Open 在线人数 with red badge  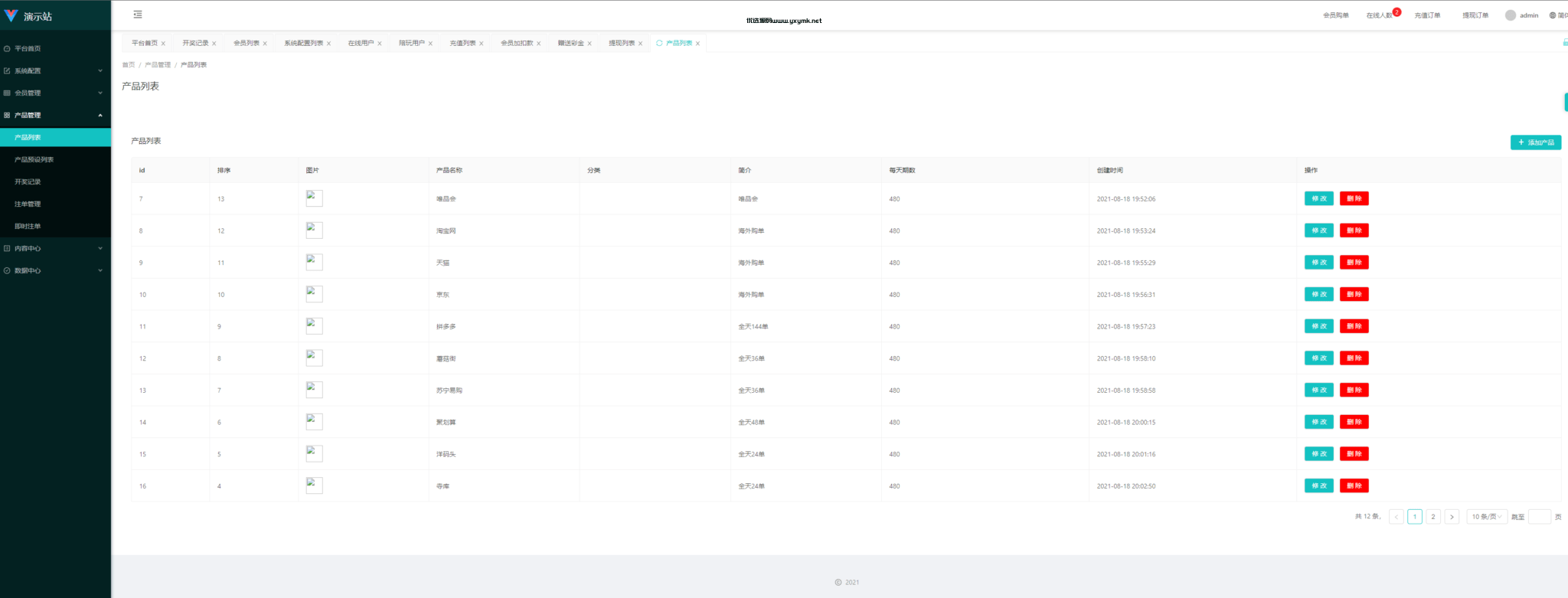(1380, 15)
